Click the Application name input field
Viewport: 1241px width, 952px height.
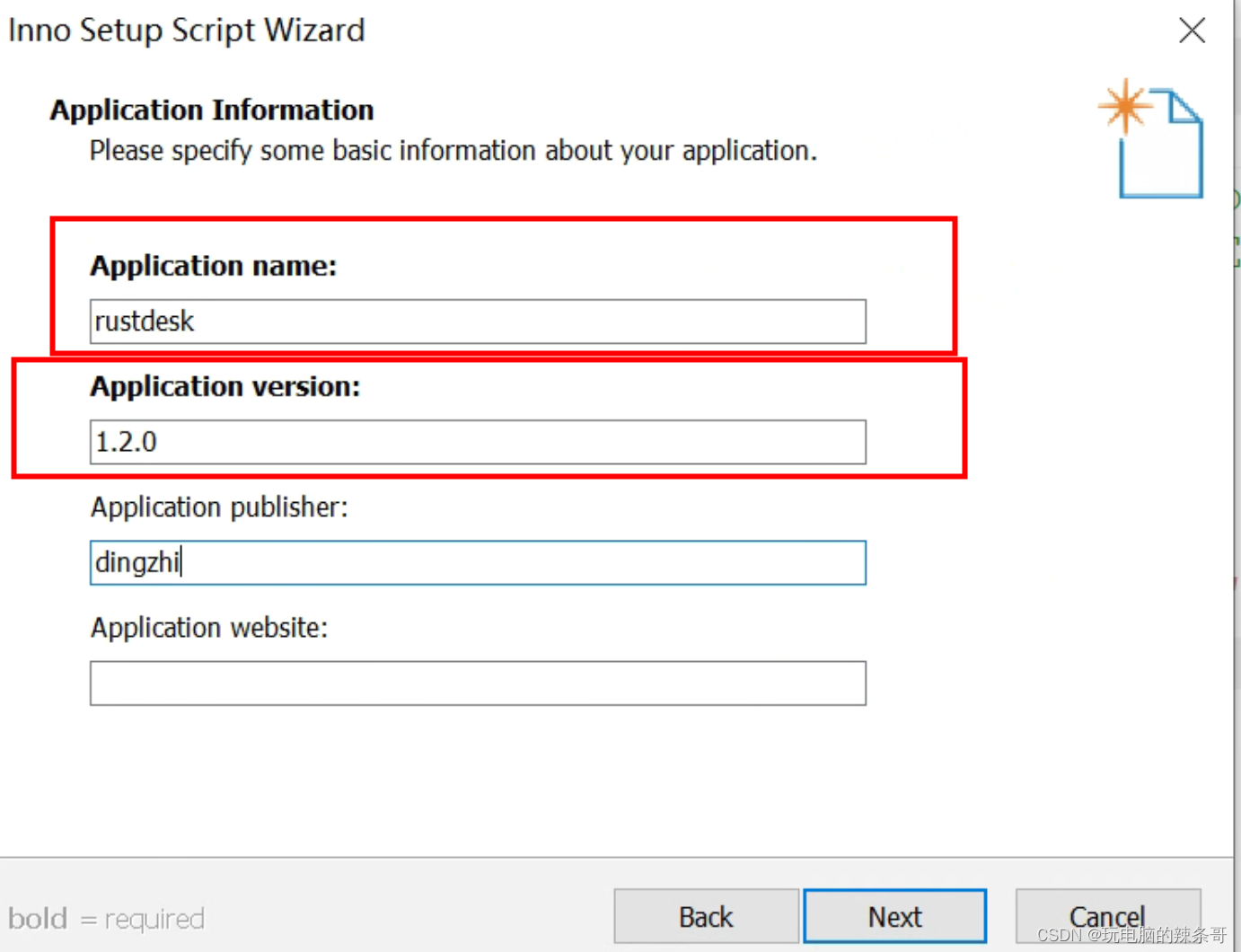[x=478, y=322]
